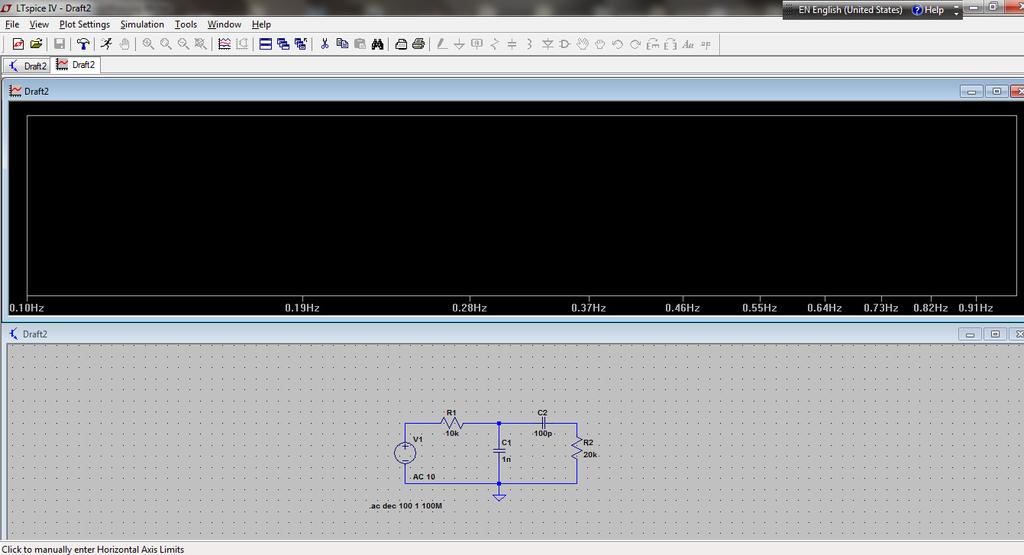Click the New Schematic toolbar icon

tap(18, 44)
